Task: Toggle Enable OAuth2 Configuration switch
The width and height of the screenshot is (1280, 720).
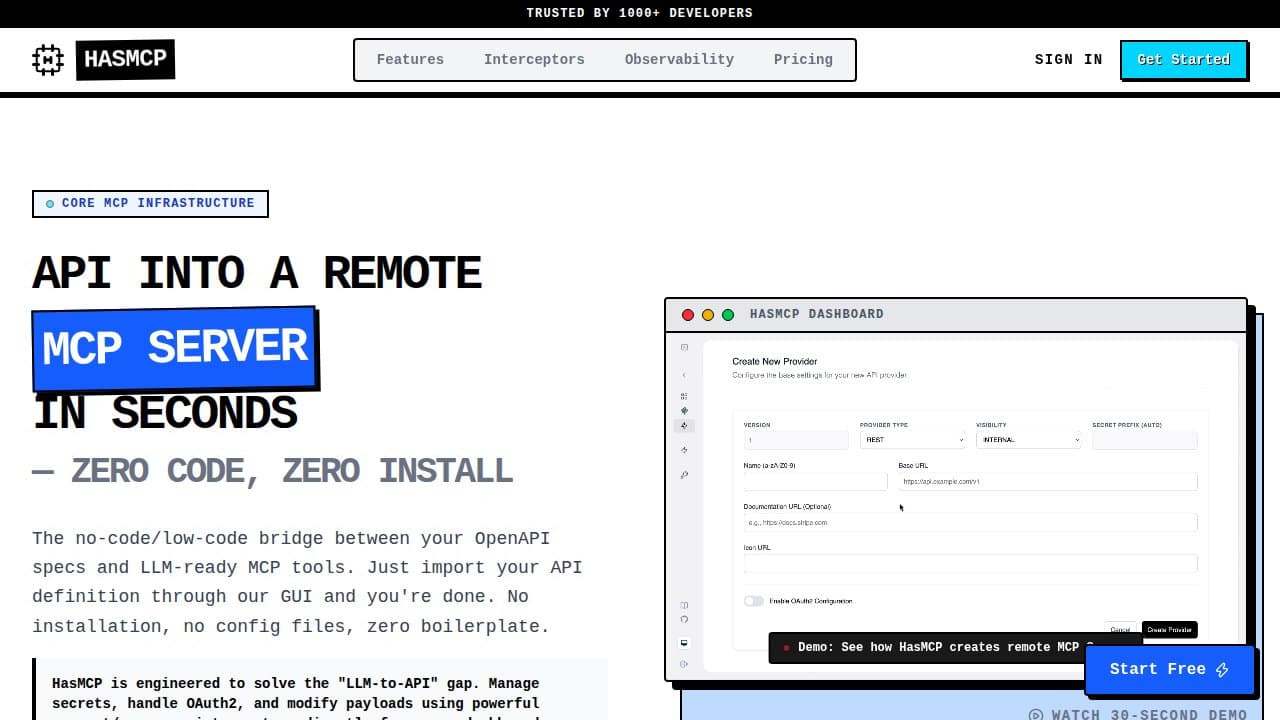Action: click(x=753, y=601)
